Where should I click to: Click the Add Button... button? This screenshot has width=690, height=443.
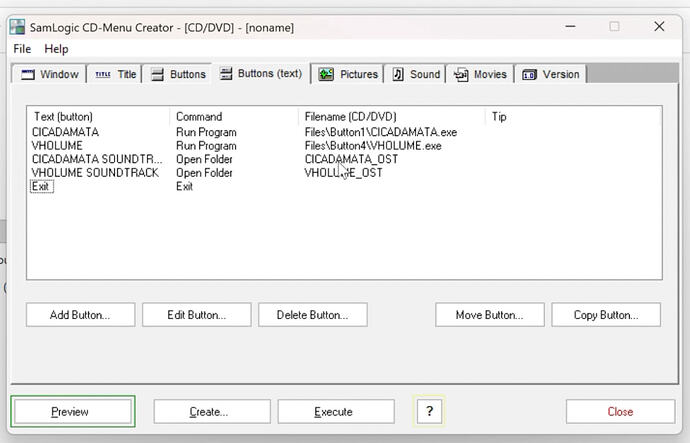(81, 315)
